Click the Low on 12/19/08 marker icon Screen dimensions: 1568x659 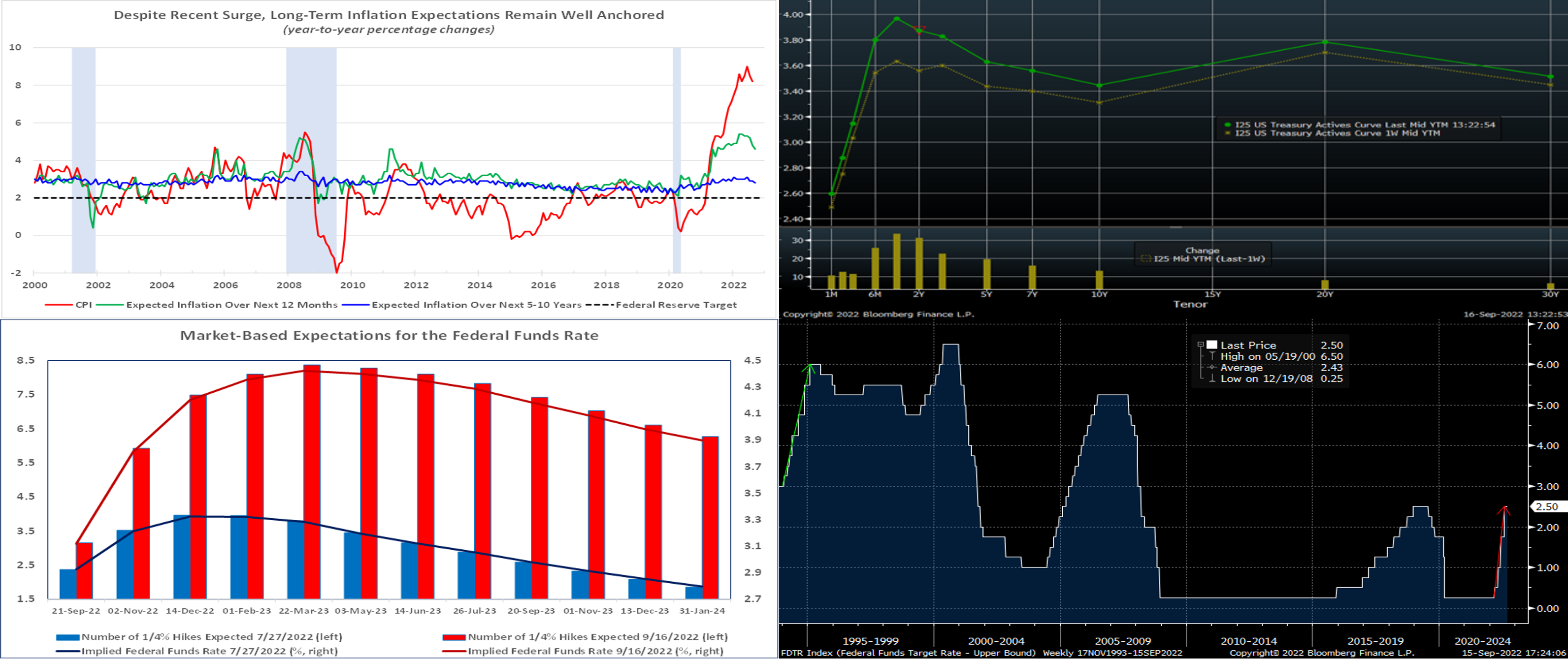(x=1212, y=378)
